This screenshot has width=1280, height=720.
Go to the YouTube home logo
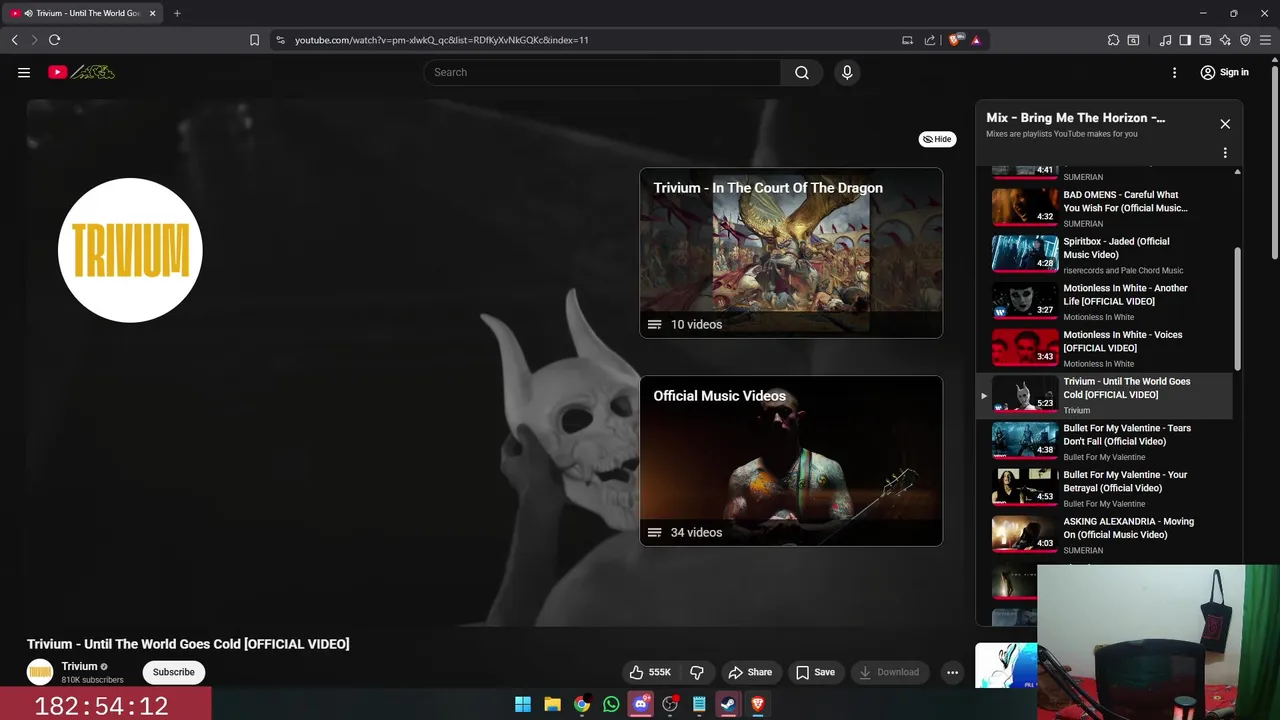click(x=81, y=72)
